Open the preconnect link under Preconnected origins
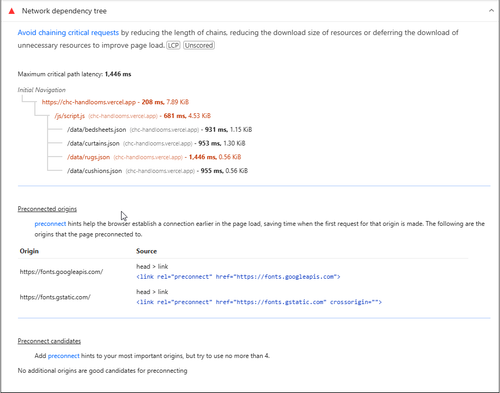The image size is (500, 393). tap(50, 224)
